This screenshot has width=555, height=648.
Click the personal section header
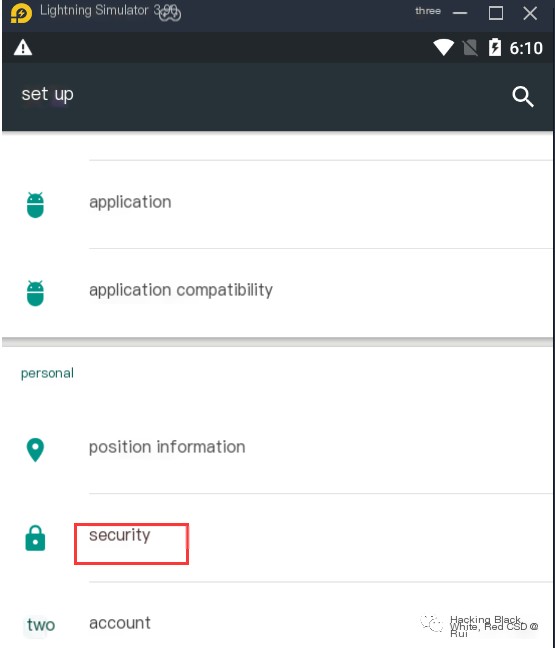click(x=47, y=373)
